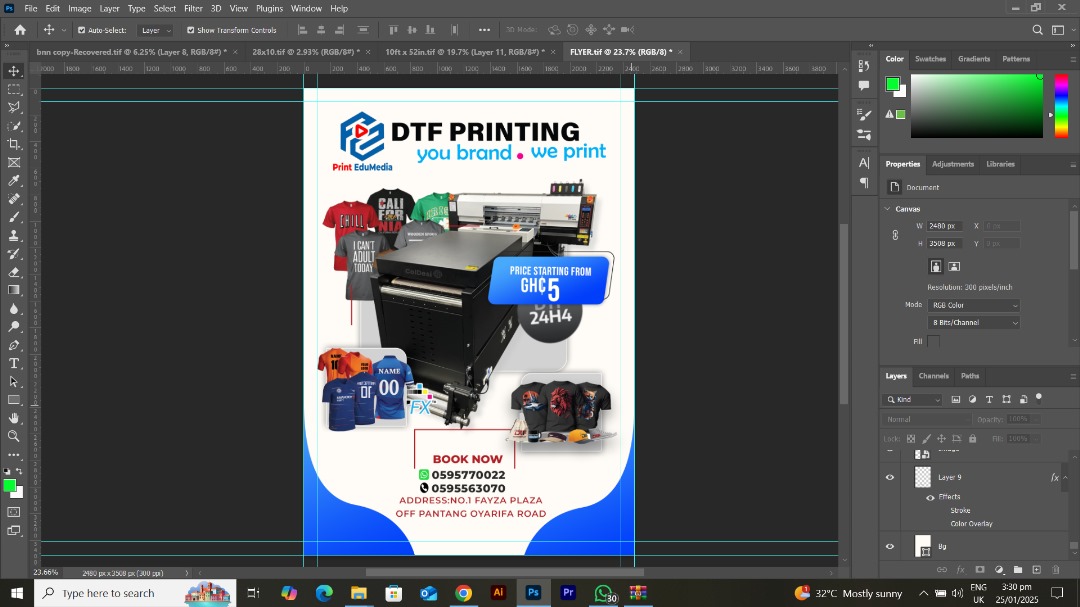Click the canvas Fill color swatch
Viewport: 1080px width, 607px height.
click(933, 341)
